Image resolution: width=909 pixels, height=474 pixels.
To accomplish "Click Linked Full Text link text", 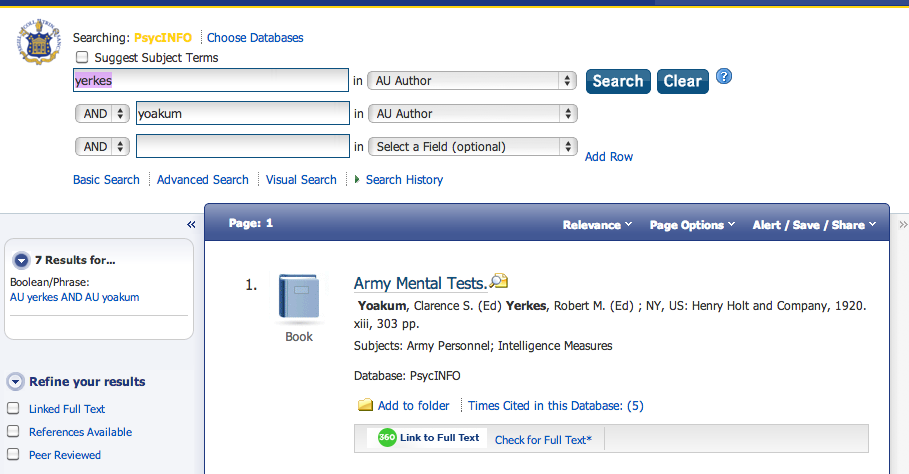I will [x=67, y=409].
